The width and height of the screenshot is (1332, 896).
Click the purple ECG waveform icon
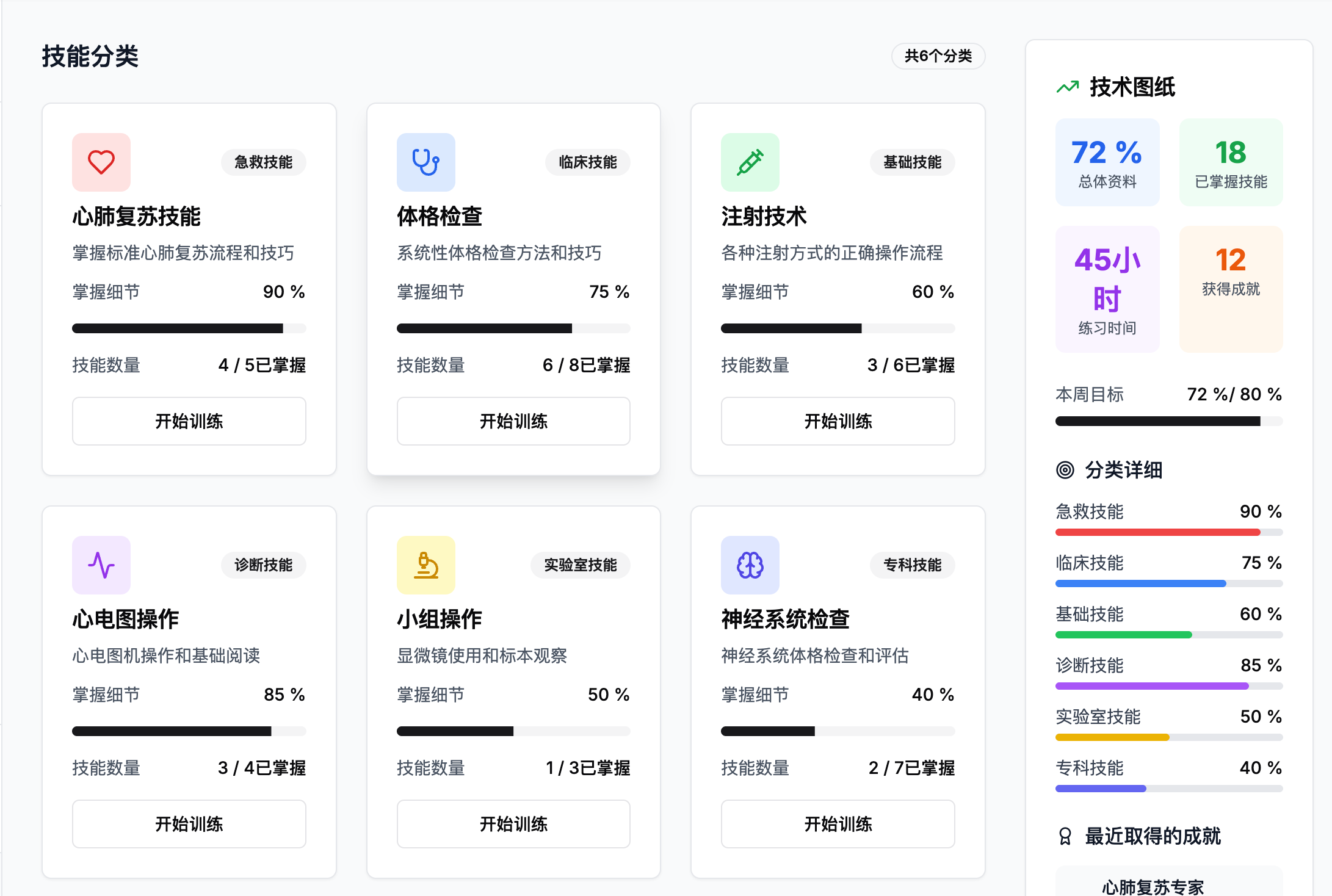click(x=101, y=565)
